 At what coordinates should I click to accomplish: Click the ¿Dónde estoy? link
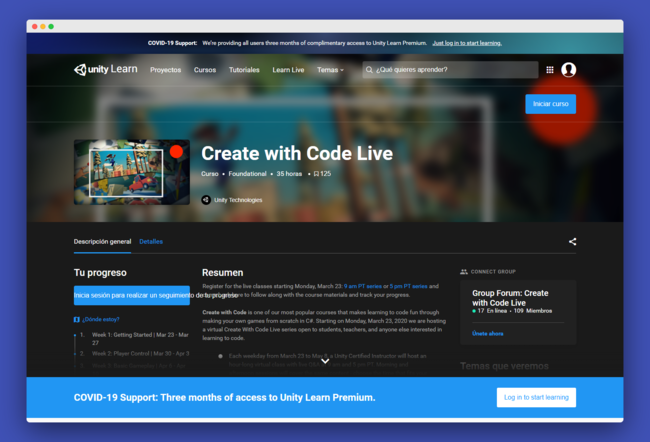(x=101, y=319)
